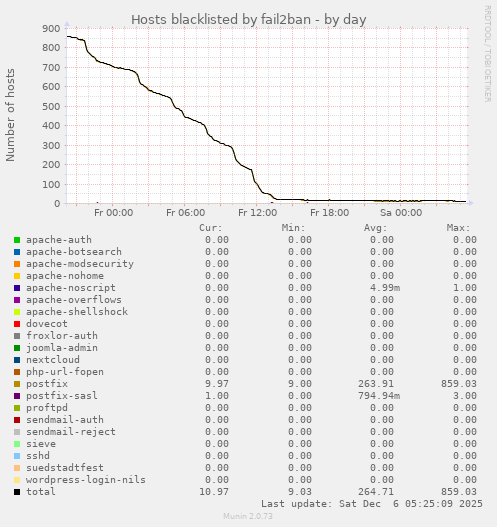Click the 900 y-axis tick label
Screen dimensions: 497x527
pyautogui.click(x=51, y=29)
